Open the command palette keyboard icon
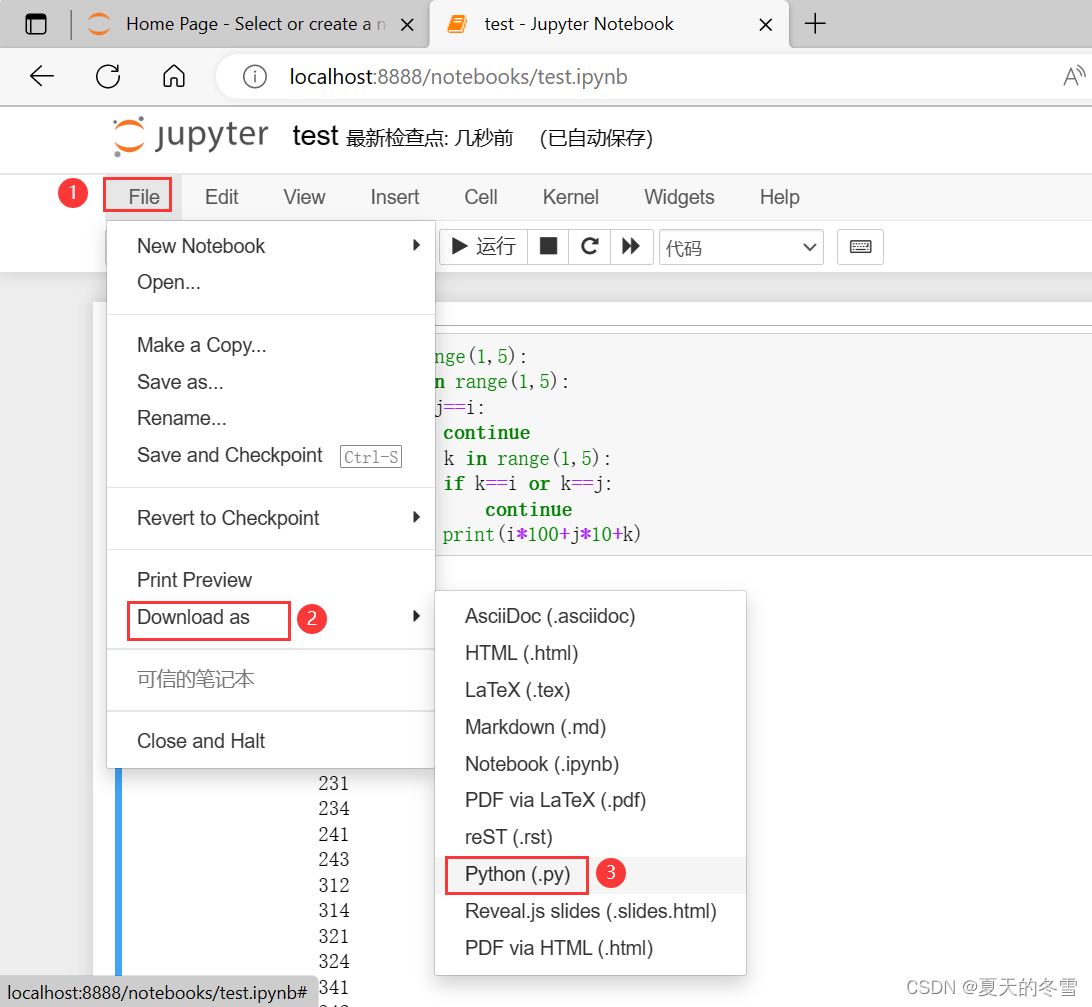The image size is (1092, 1007). 860,247
